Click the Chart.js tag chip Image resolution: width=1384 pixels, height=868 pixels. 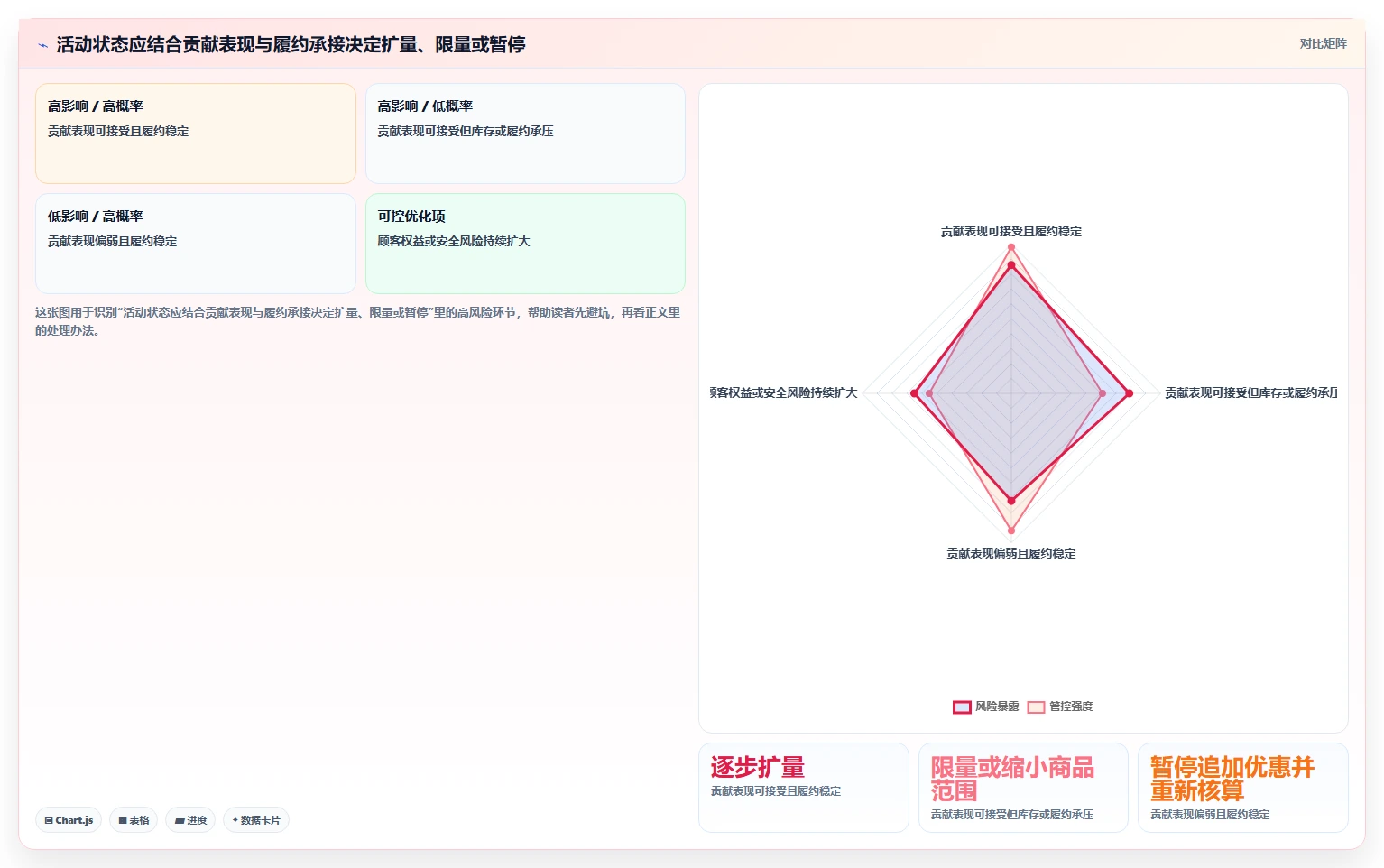[x=69, y=820]
